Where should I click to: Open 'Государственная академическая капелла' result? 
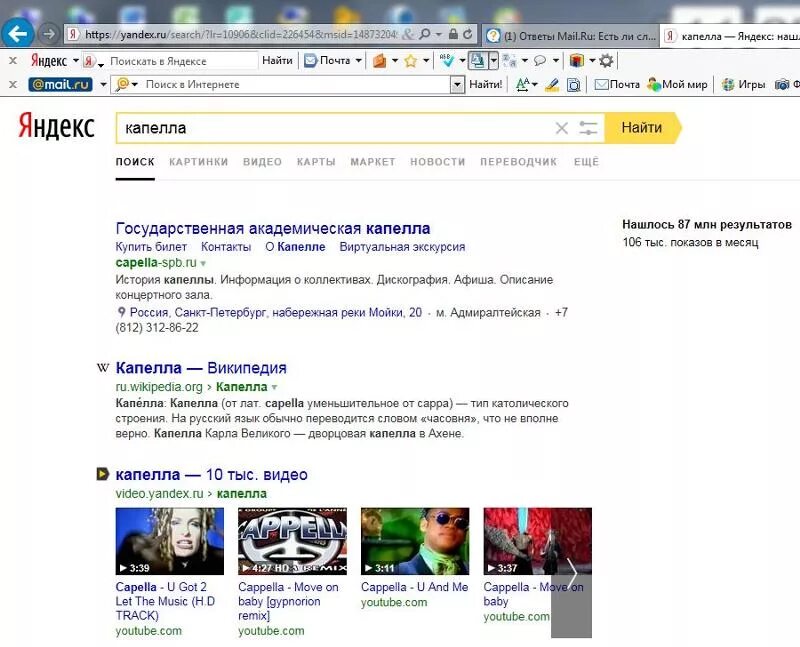(x=273, y=228)
